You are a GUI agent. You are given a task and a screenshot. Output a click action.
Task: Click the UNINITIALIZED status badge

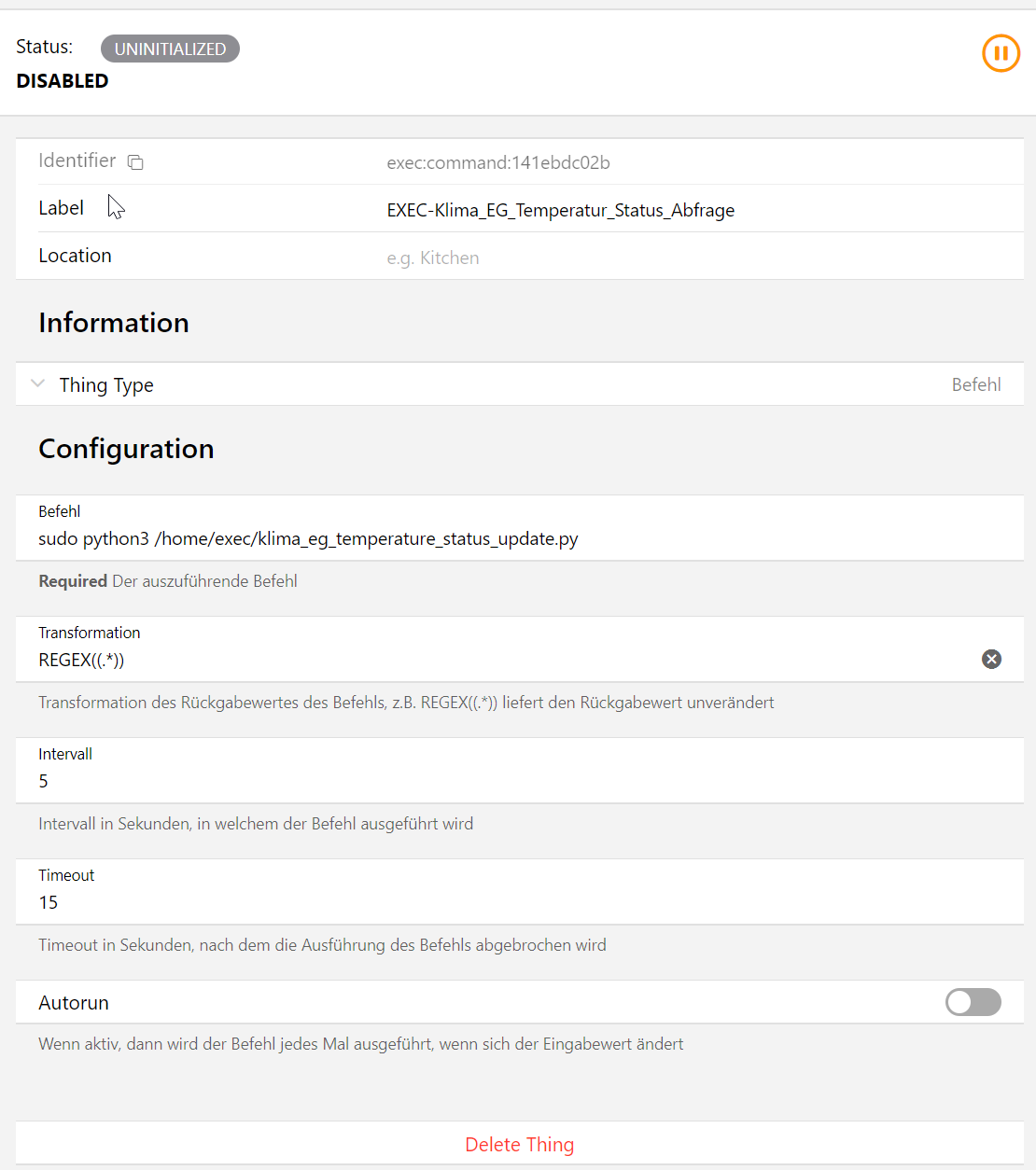[170, 49]
